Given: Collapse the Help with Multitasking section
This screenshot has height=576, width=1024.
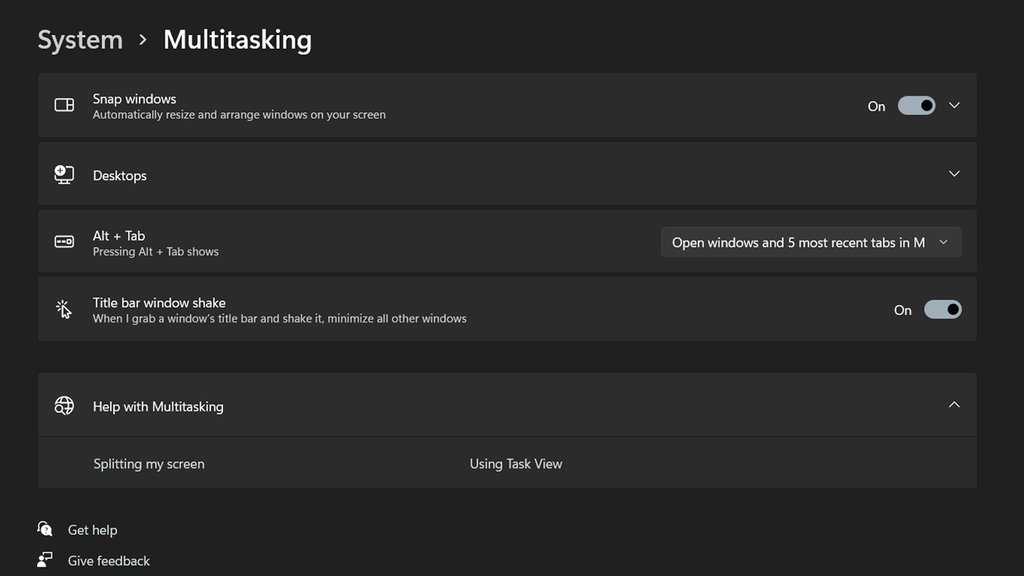Looking at the screenshot, I should click(954, 405).
